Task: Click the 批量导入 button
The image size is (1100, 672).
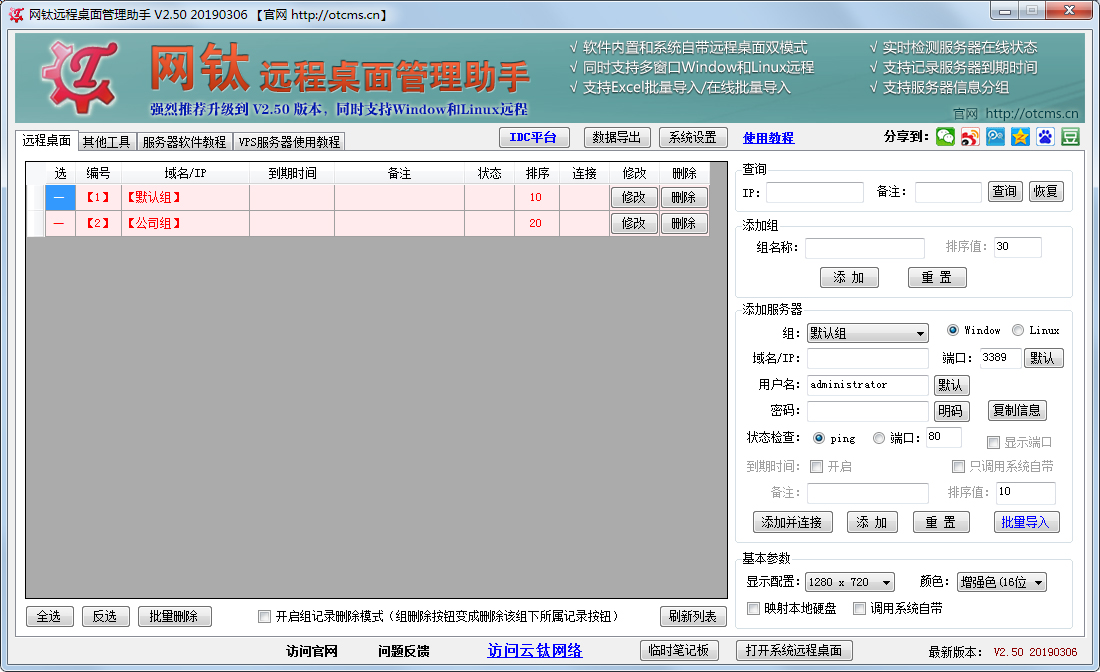Action: [1026, 521]
